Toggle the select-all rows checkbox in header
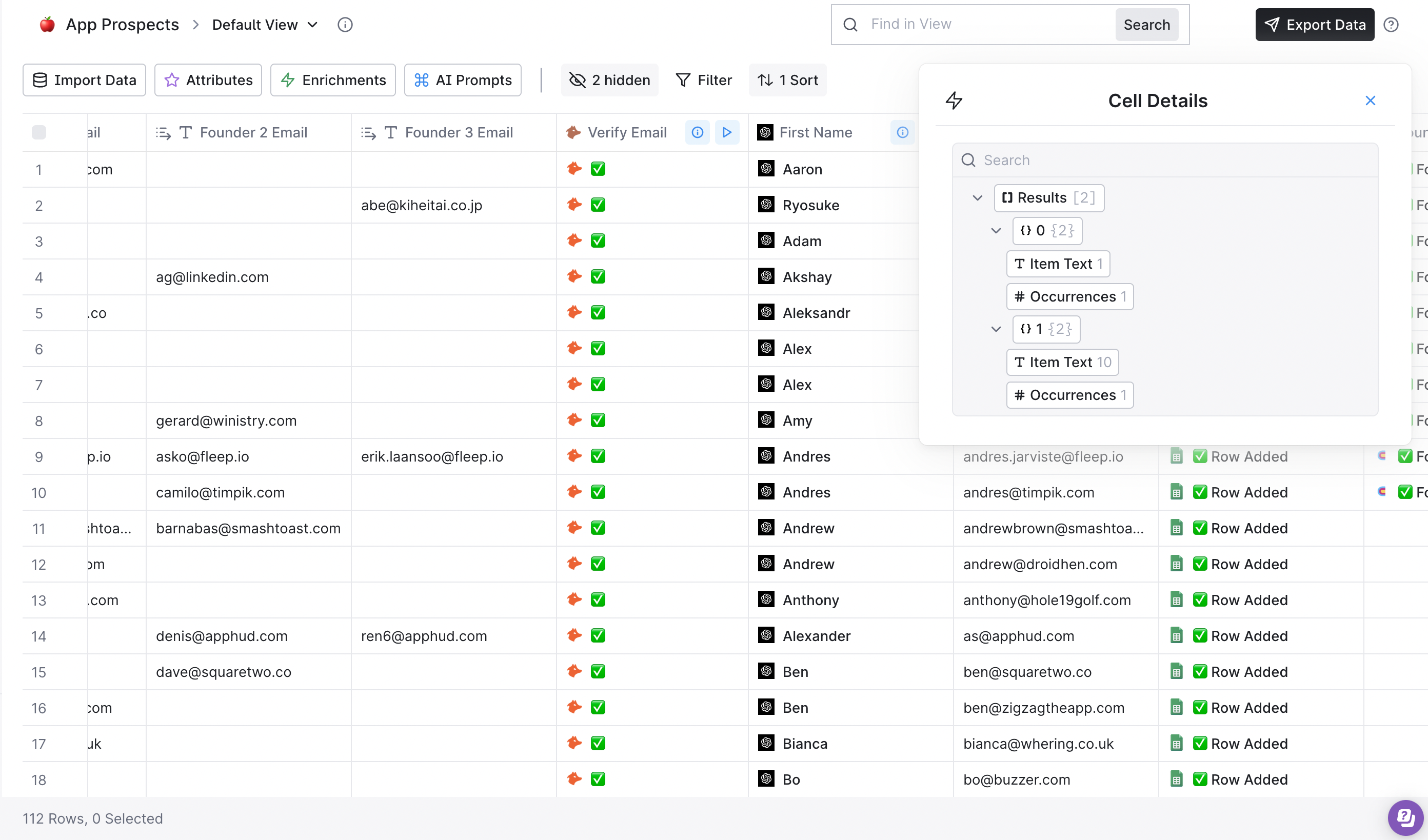1428x840 pixels. click(x=39, y=132)
